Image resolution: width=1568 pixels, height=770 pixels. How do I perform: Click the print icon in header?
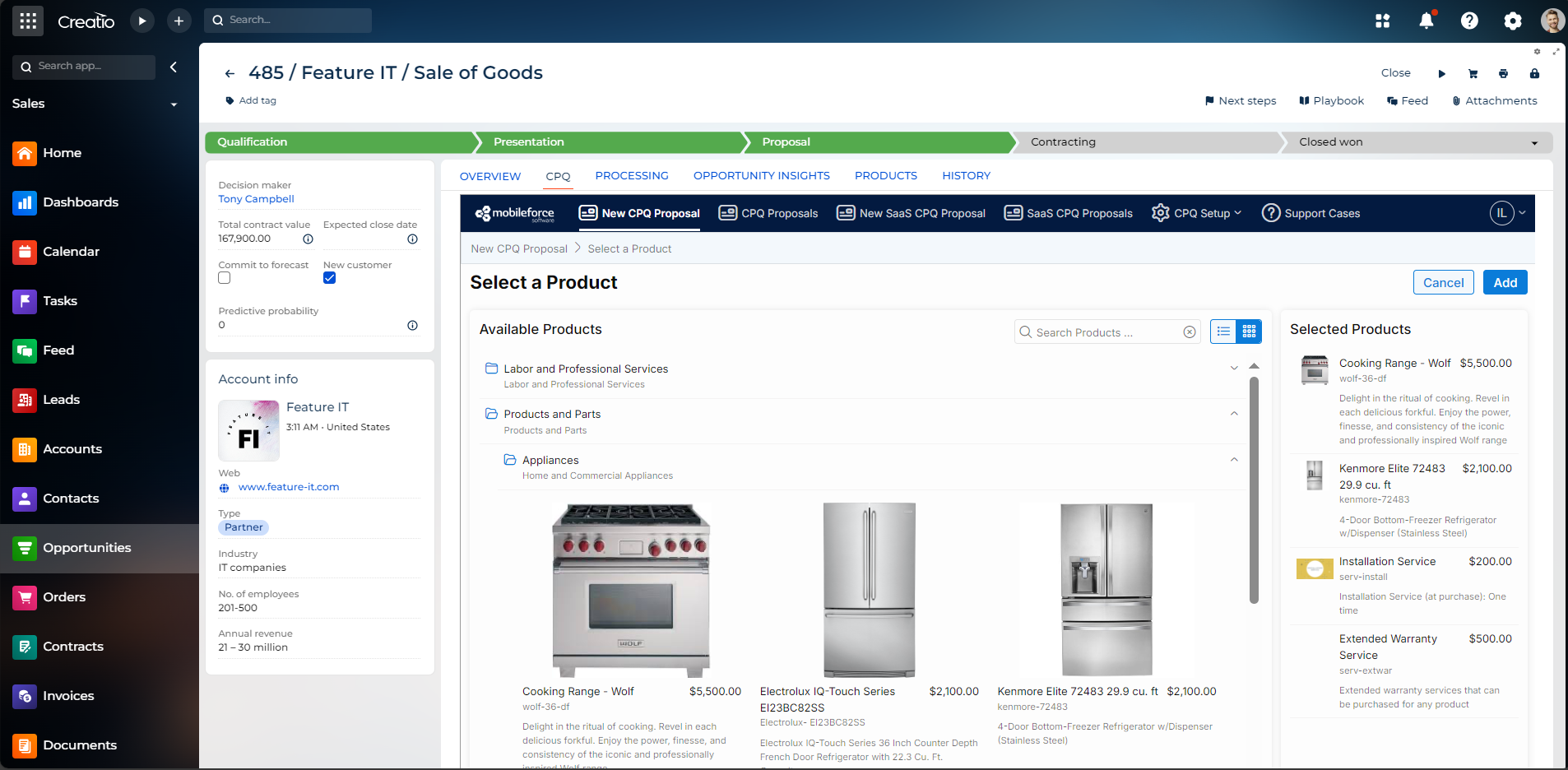point(1503,73)
